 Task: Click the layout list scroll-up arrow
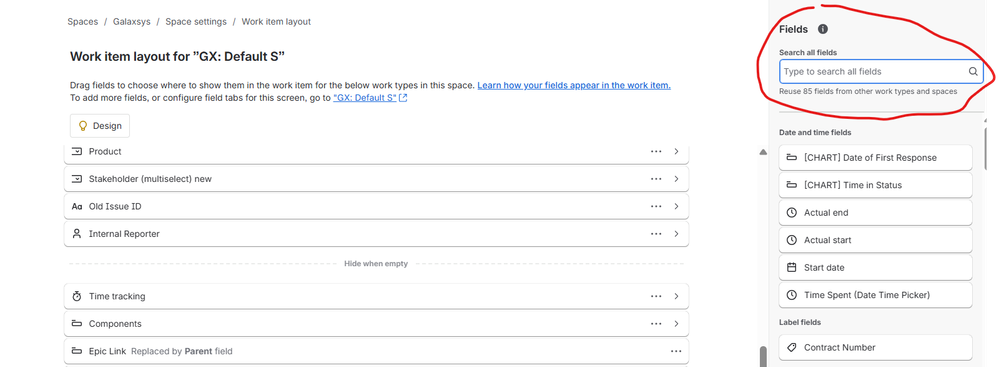[x=763, y=152]
